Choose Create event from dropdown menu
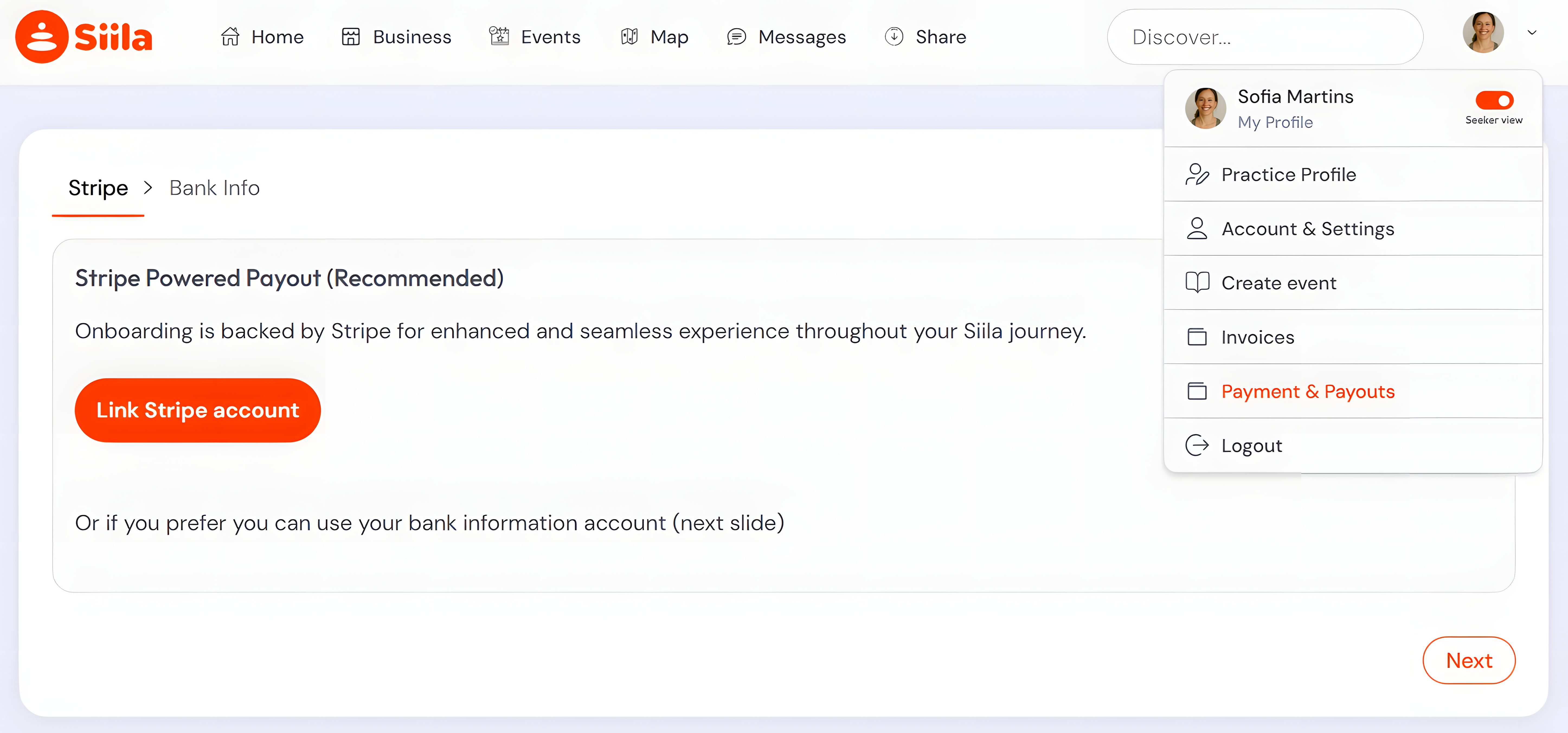Screen dimensions: 1568x733 pos(1352,282)
